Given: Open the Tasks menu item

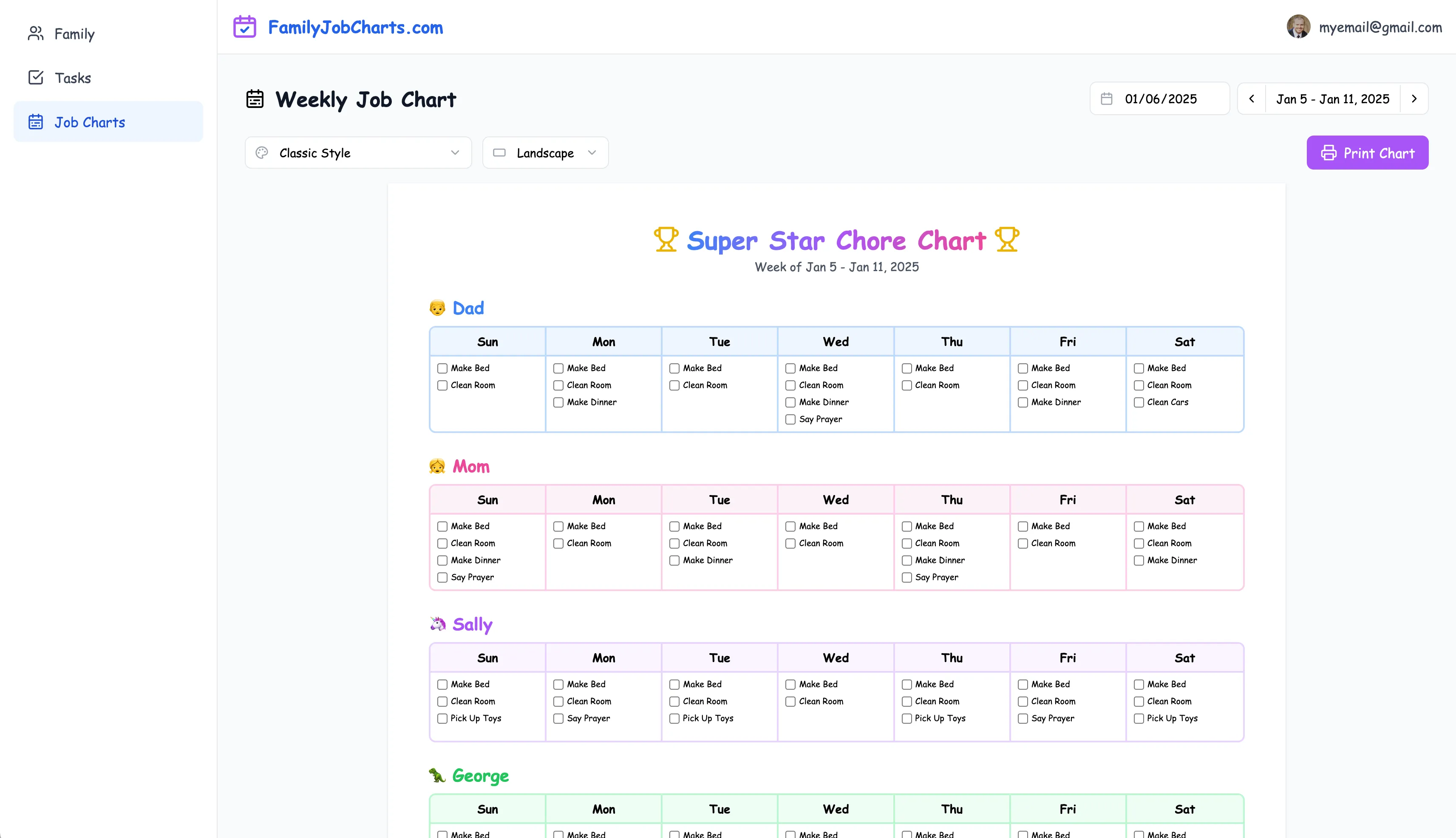Looking at the screenshot, I should click(x=108, y=77).
